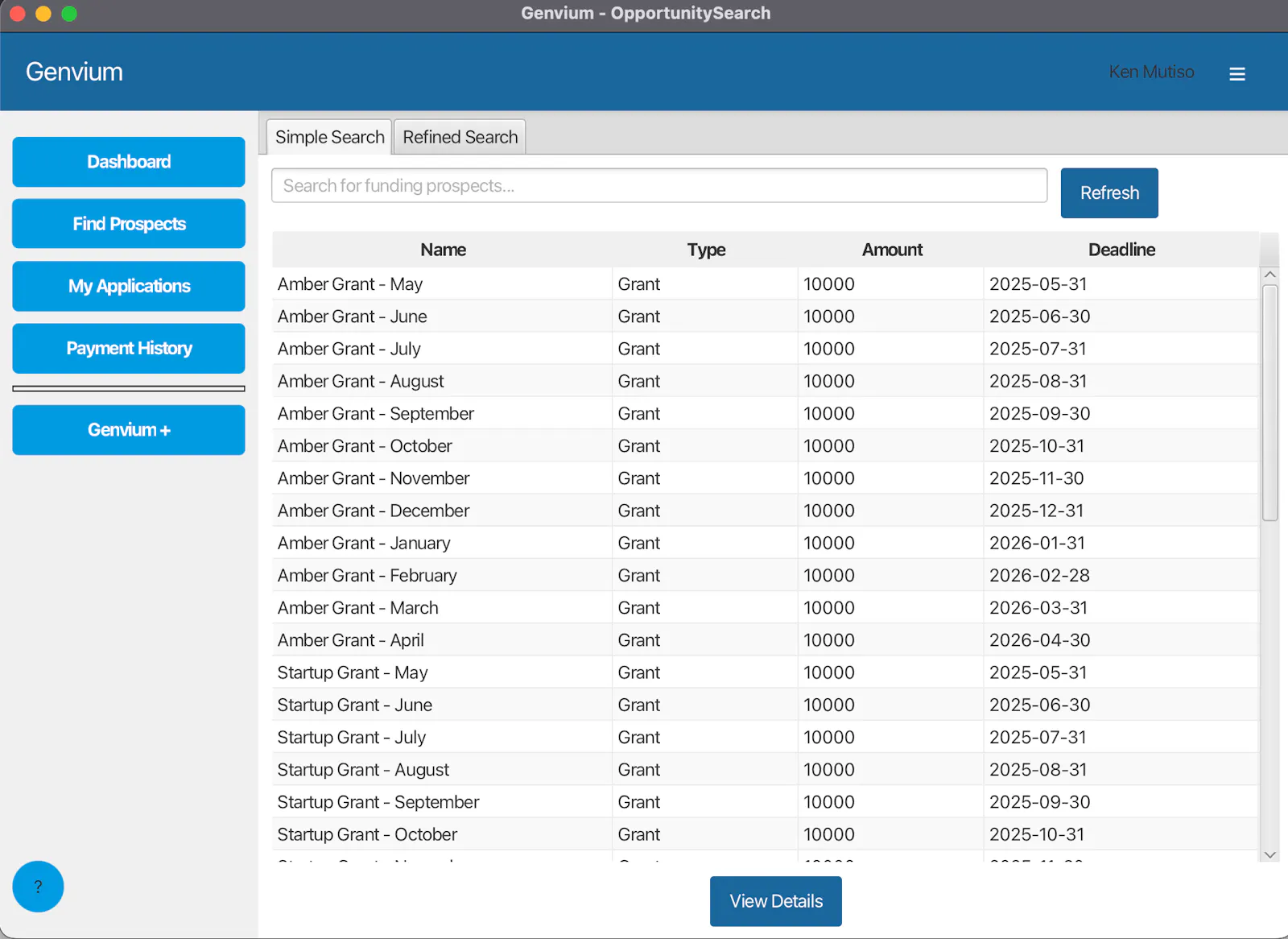Sort by the Amount column header
This screenshot has height=939, width=1288.
click(892, 250)
